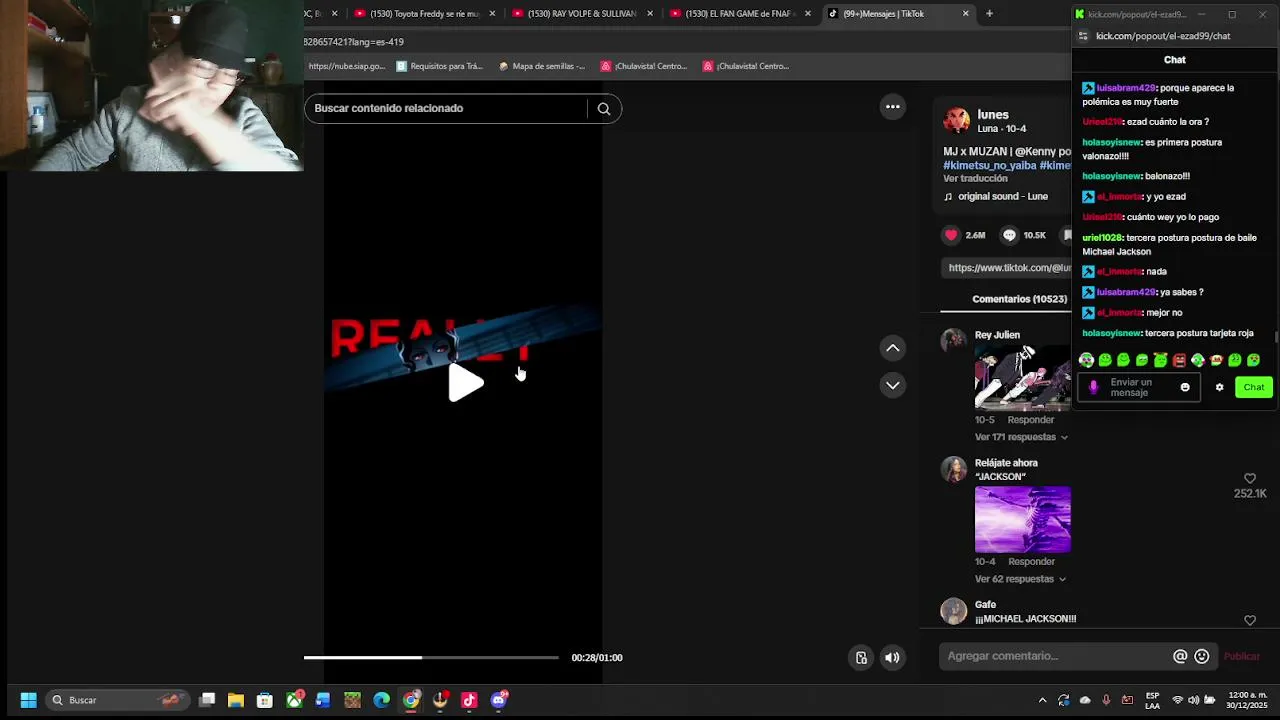Insert the first emote in Kick emote row
Viewport: 1280px width, 720px height.
pos(1086,360)
